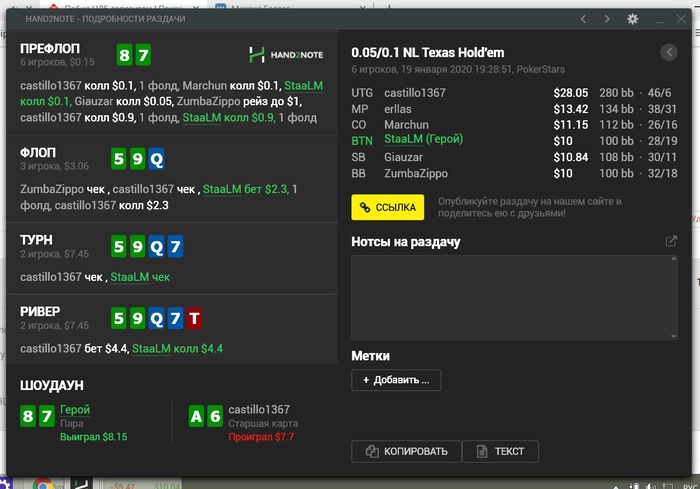Viewport: 700px width, 489px height.
Task: Go to previous hand arrow
Action: point(583,19)
